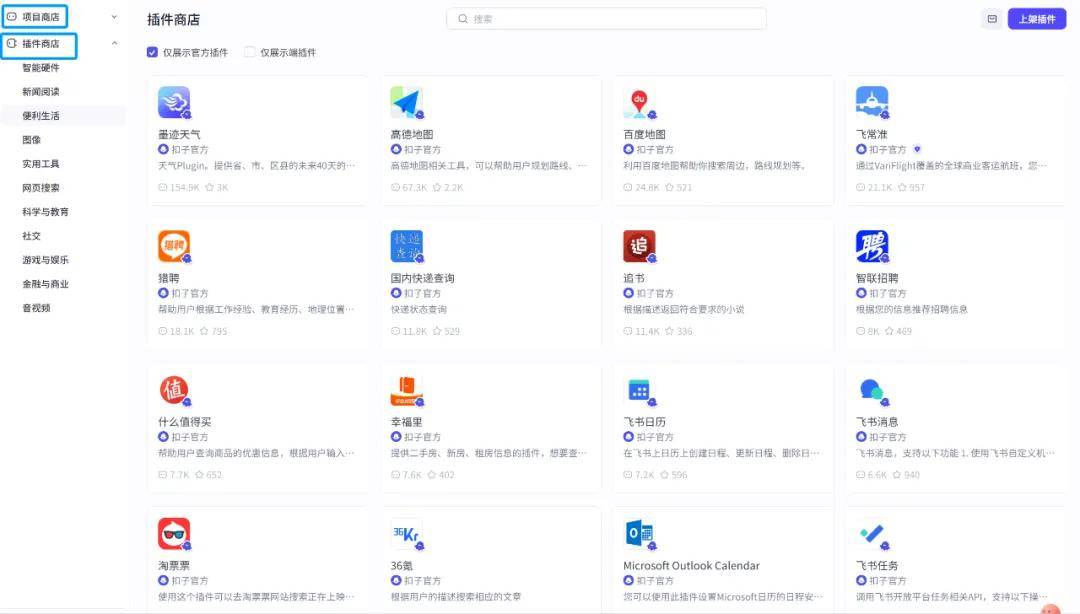1080x614 pixels.
Task: Open the 百度地图 plugin icon
Action: tap(640, 100)
